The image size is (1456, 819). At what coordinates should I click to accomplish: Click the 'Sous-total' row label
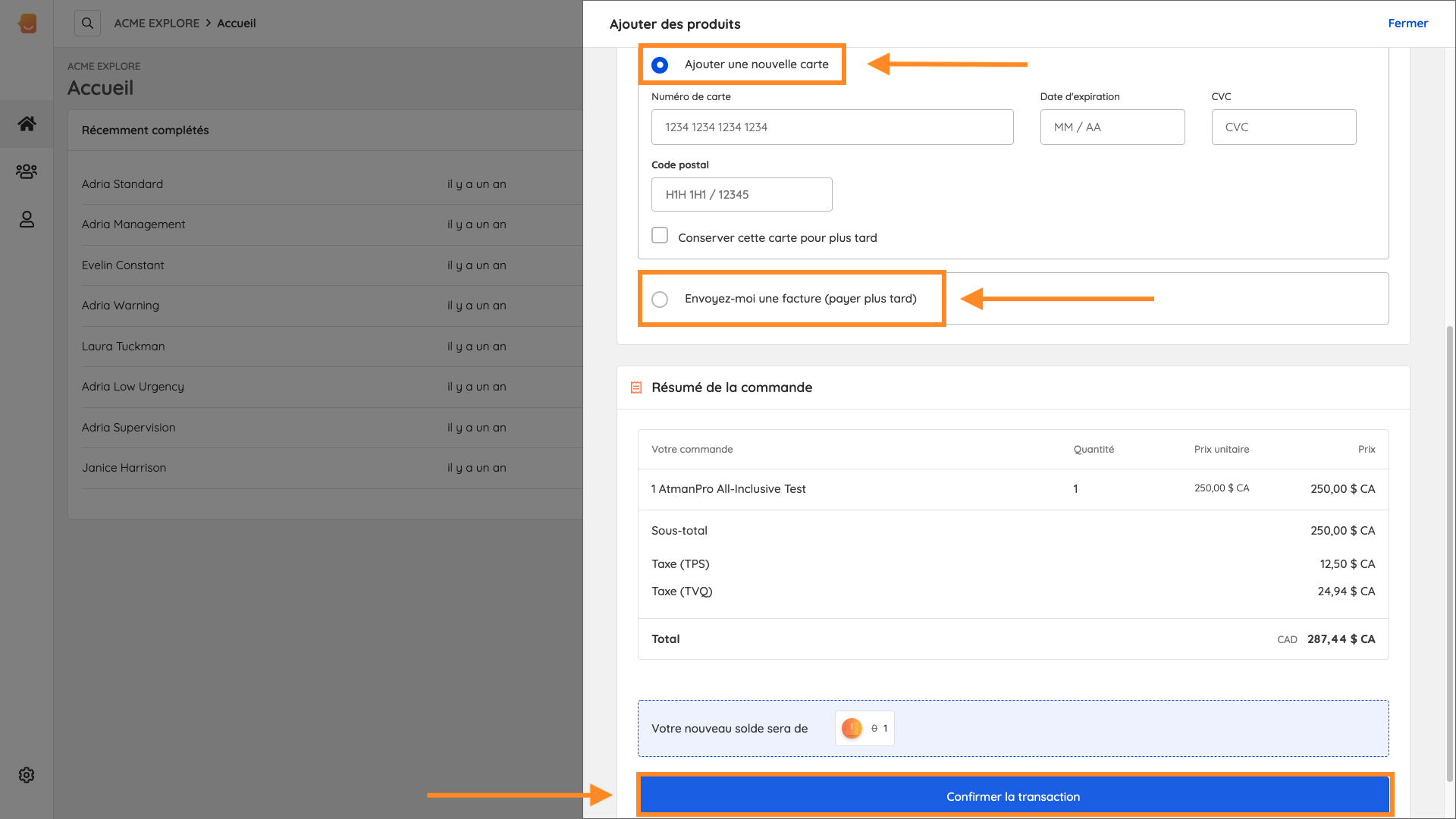point(679,531)
